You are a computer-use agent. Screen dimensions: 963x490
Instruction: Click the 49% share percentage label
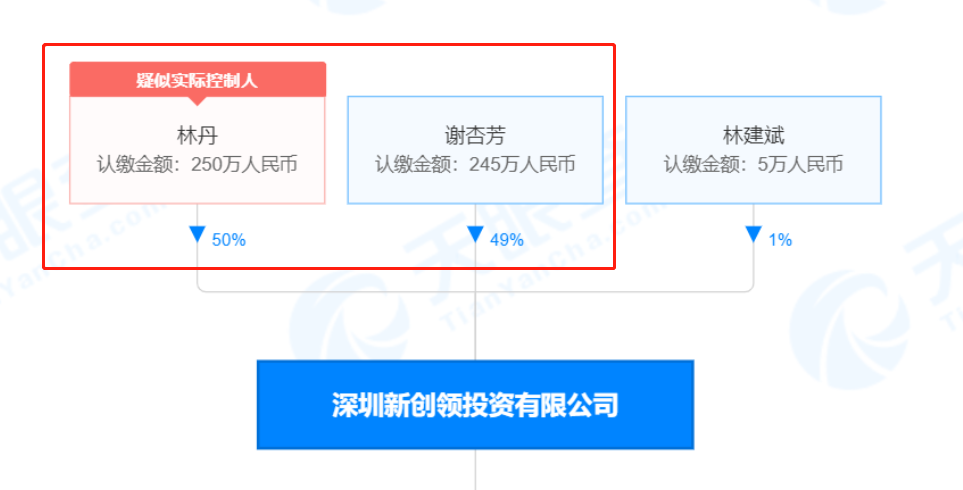click(507, 240)
